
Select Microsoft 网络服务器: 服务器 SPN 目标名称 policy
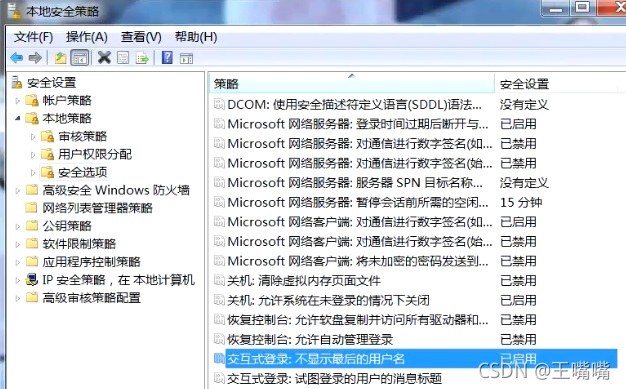point(355,183)
